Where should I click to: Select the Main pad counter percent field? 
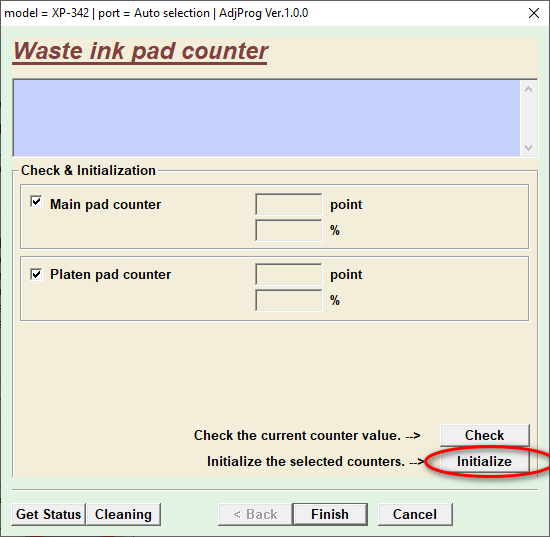(288, 230)
